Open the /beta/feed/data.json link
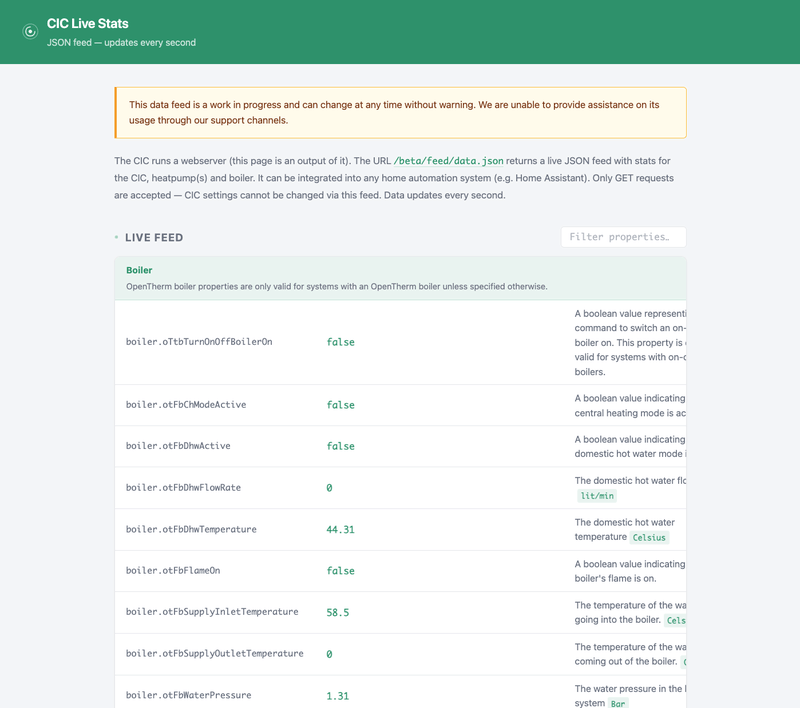The height and width of the screenshot is (708, 800). pyautogui.click(x=448, y=161)
